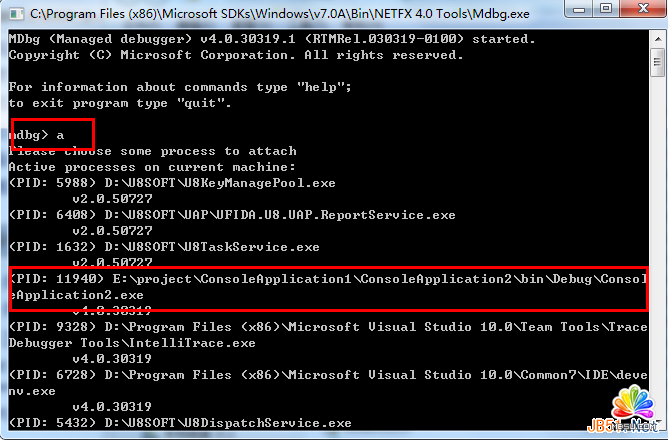Screen dimensions: 668x440
Task: Click the PID 9328 IntelliTrace process line
Action: pos(320,335)
